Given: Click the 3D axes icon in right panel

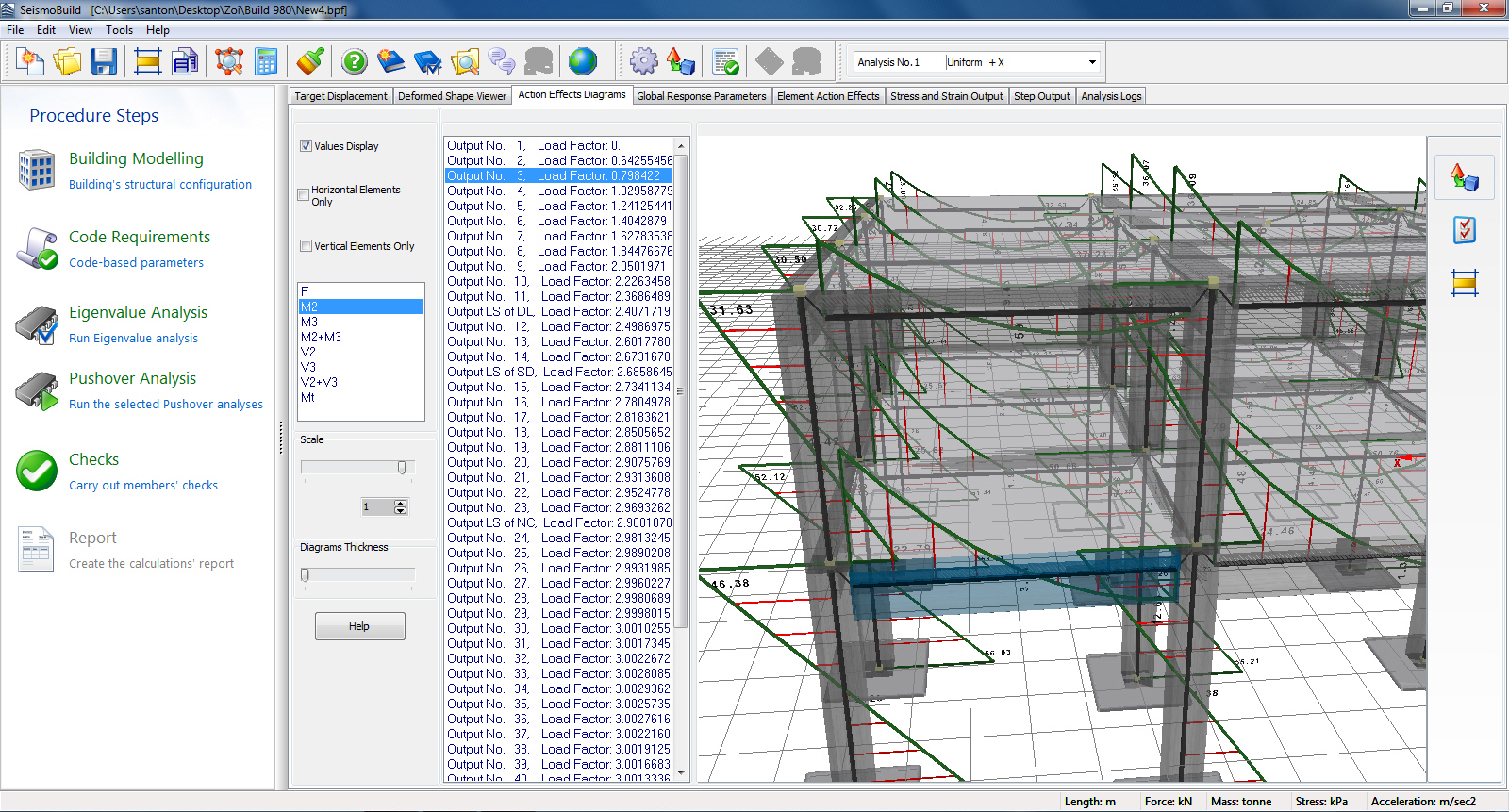Looking at the screenshot, I should (x=1464, y=177).
